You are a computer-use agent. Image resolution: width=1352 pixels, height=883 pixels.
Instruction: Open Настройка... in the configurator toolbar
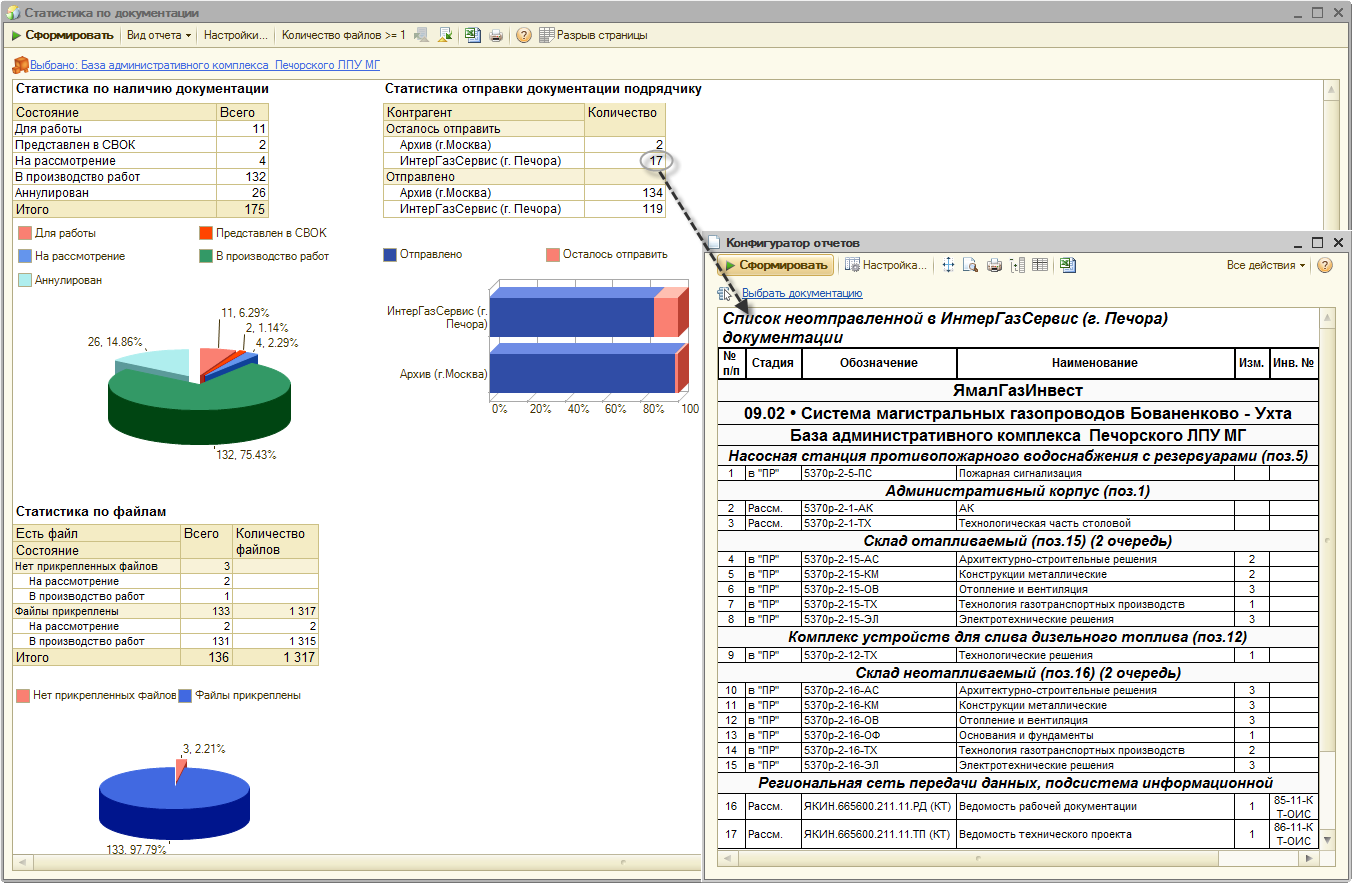(x=886, y=265)
